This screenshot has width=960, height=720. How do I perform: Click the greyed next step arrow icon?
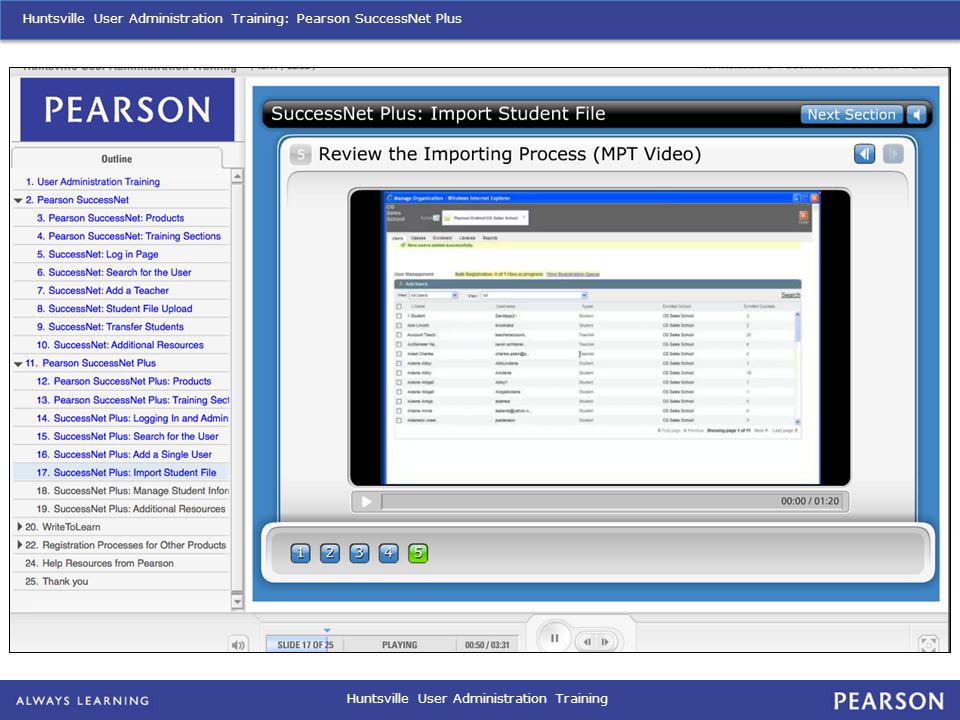(893, 154)
